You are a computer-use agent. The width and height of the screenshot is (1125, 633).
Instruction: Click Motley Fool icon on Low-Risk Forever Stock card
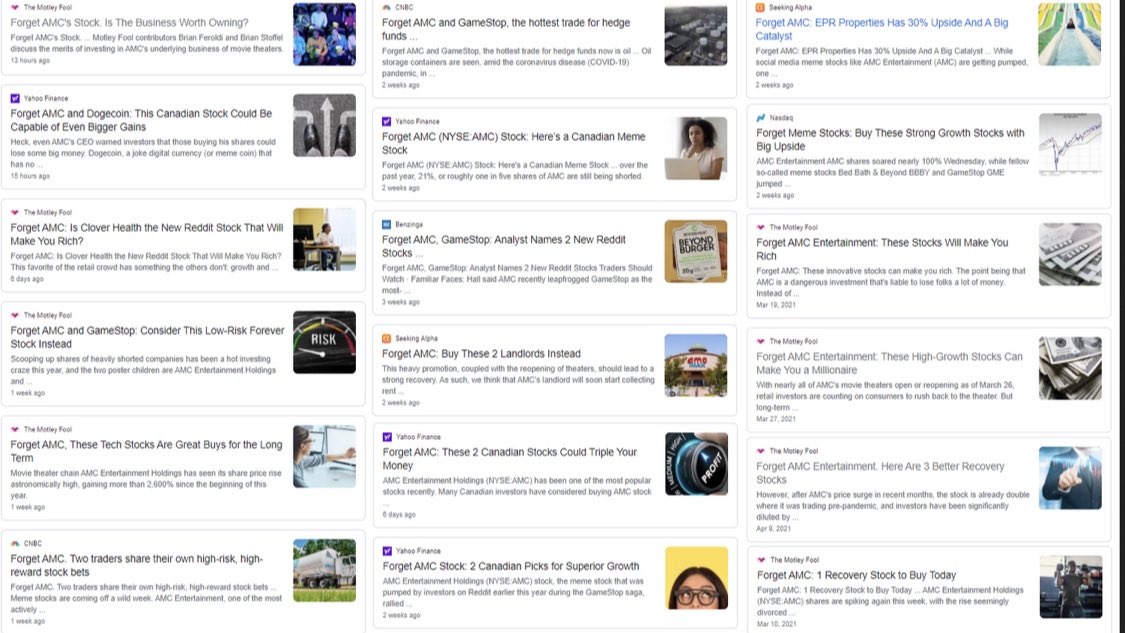tap(15, 315)
